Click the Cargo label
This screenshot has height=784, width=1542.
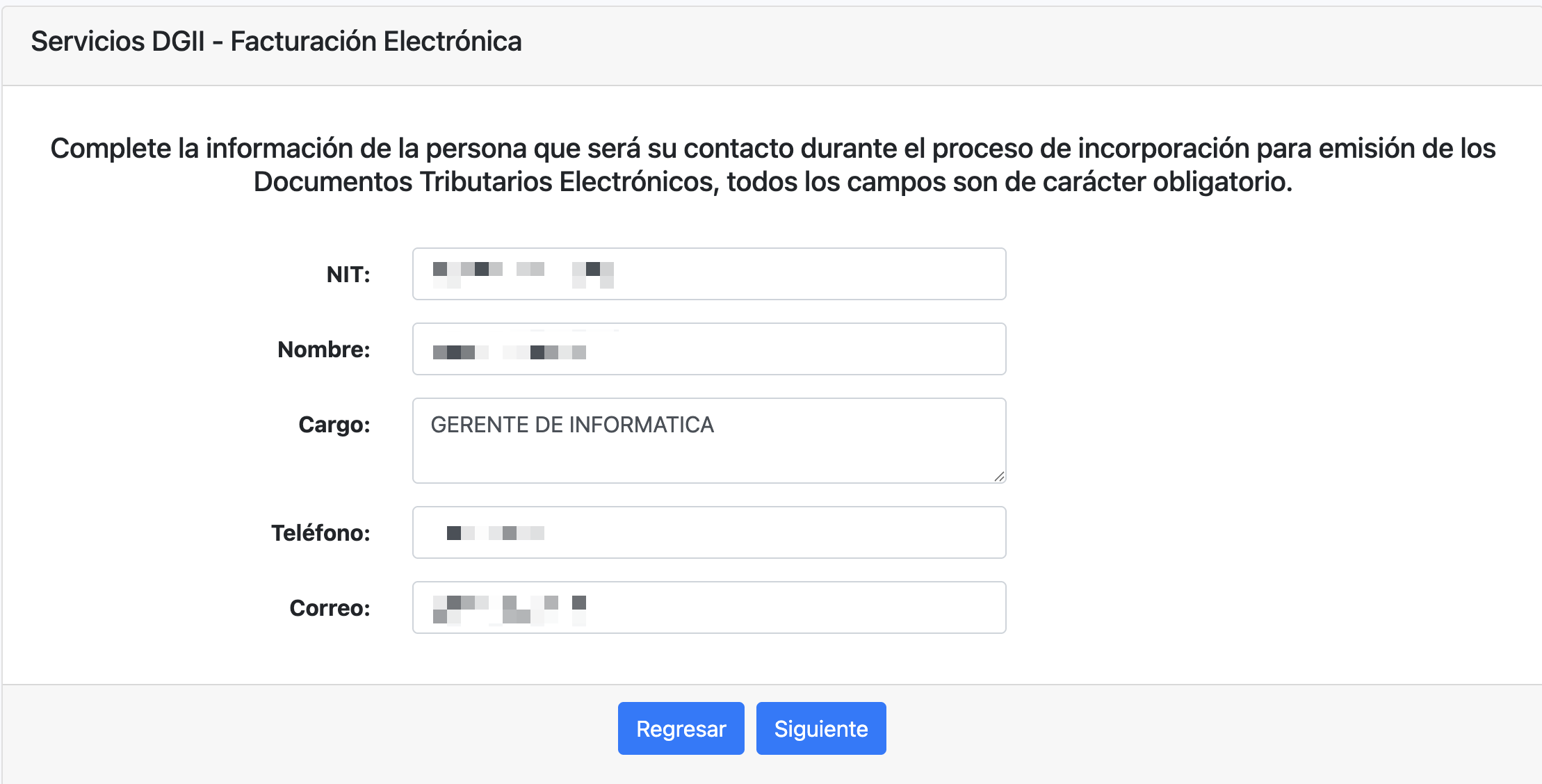(334, 425)
